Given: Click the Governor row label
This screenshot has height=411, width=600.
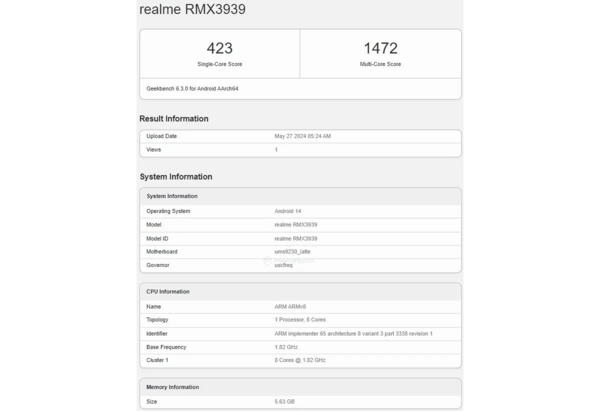Looking at the screenshot, I should coord(158,265).
